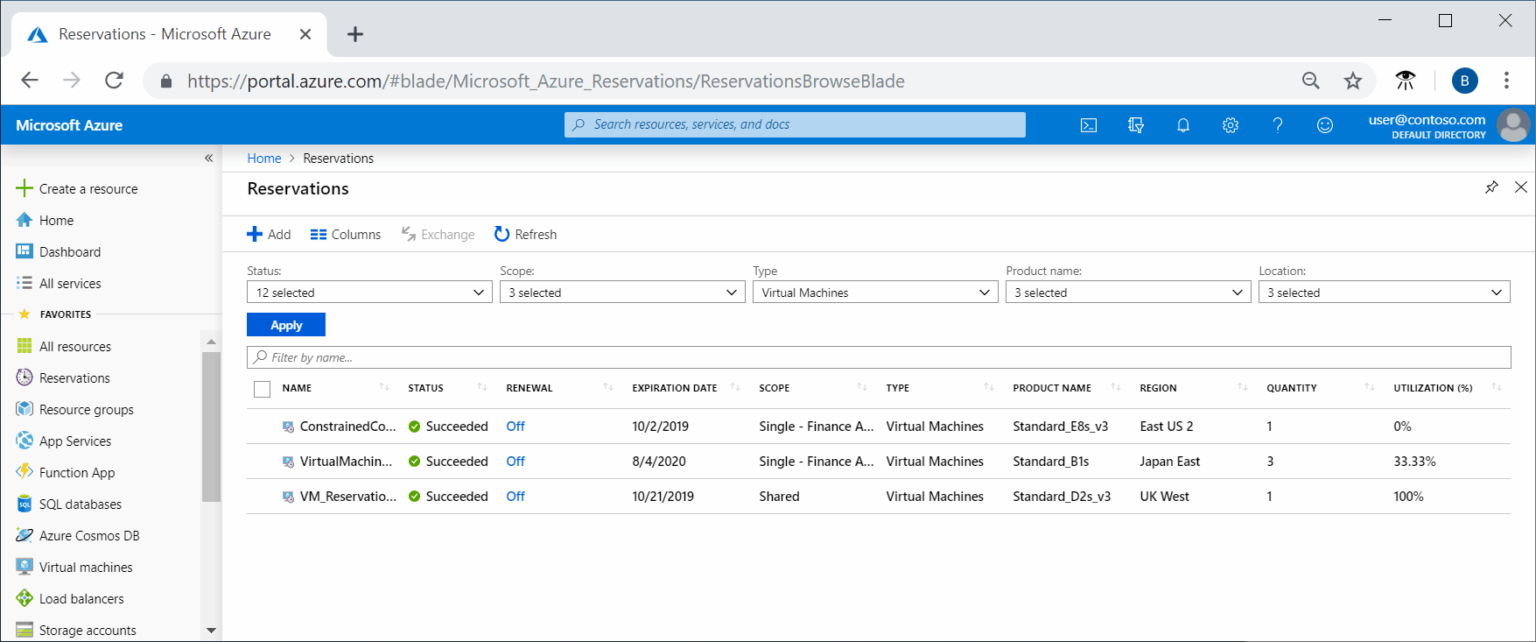The height and width of the screenshot is (642, 1536).
Task: Pin the Reservations blade
Action: [x=1491, y=187]
